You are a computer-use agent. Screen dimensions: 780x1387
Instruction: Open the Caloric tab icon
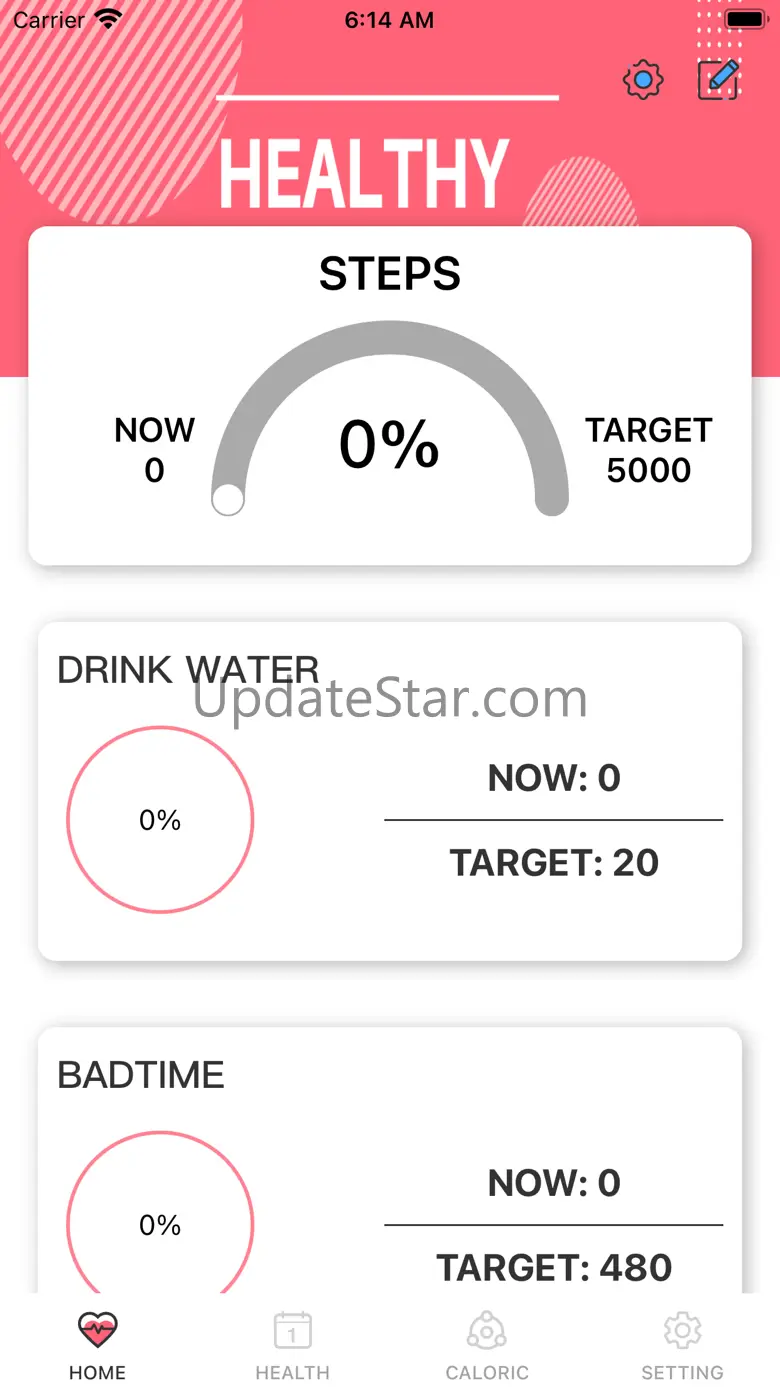pyautogui.click(x=487, y=1331)
